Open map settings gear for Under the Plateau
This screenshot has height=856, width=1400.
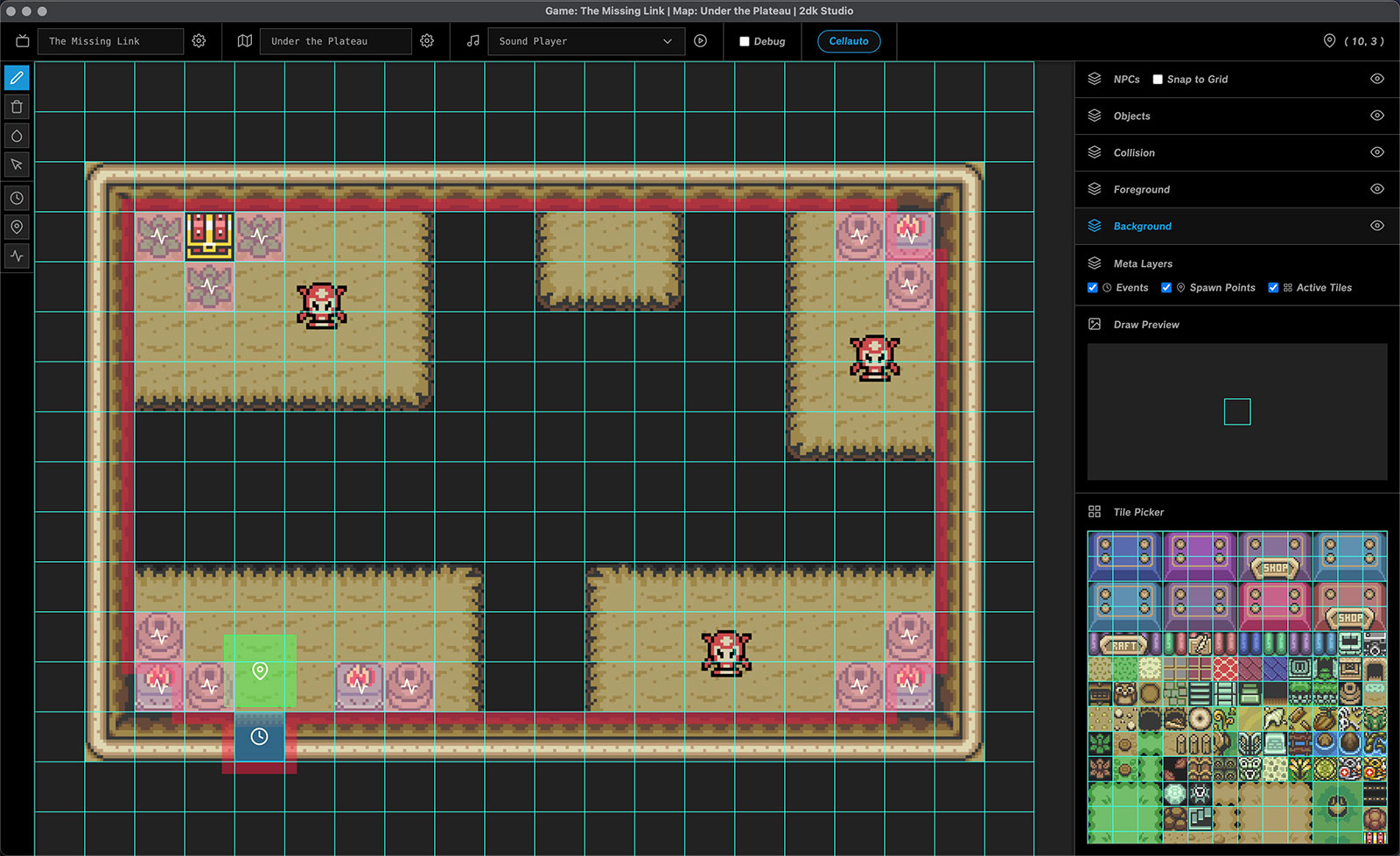tap(427, 41)
